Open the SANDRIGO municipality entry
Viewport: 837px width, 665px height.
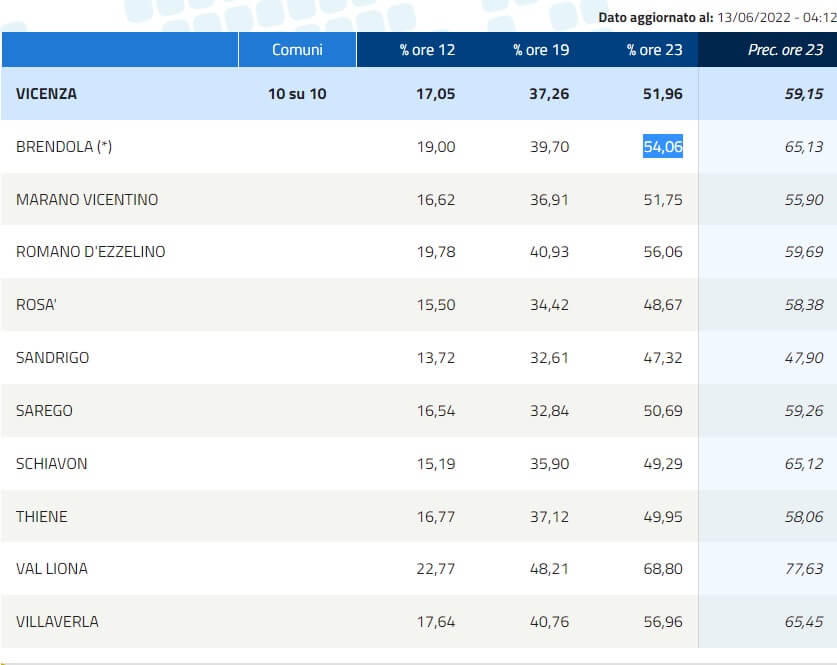pos(52,357)
